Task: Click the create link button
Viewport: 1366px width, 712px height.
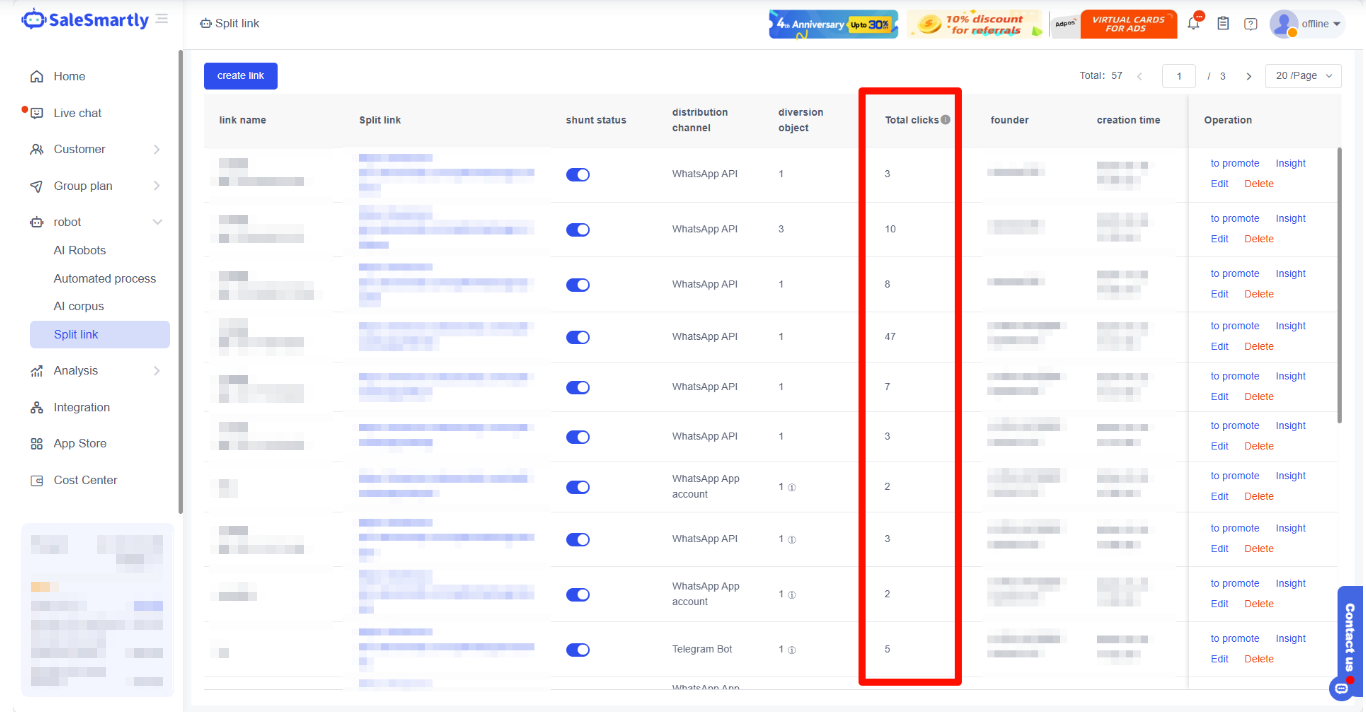Action: point(240,76)
